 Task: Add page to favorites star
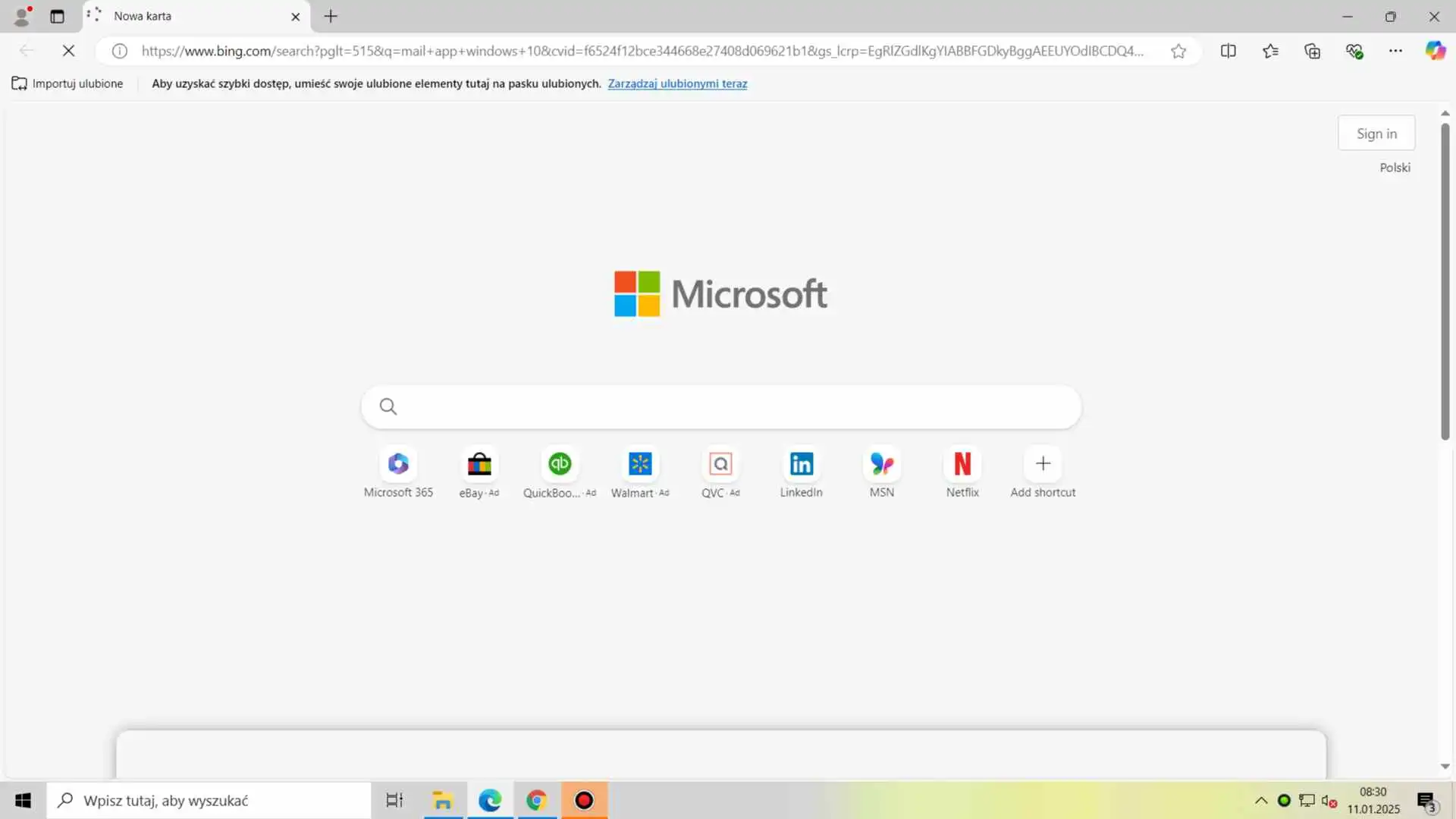1178,51
